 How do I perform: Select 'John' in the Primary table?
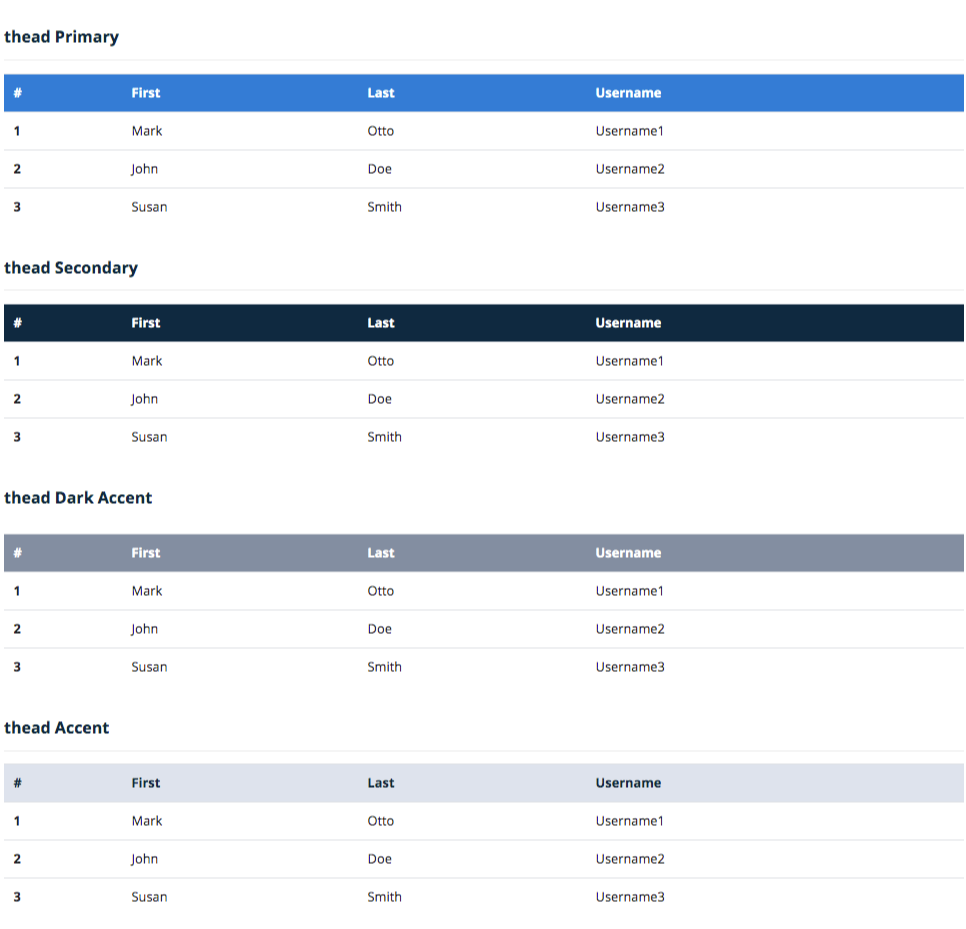(145, 169)
